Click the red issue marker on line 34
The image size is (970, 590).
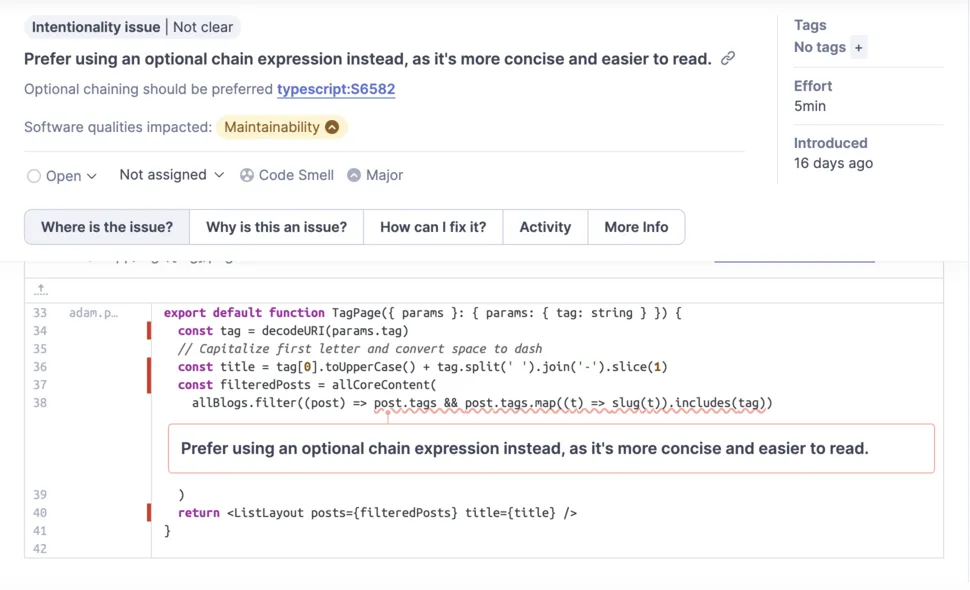coord(149,331)
